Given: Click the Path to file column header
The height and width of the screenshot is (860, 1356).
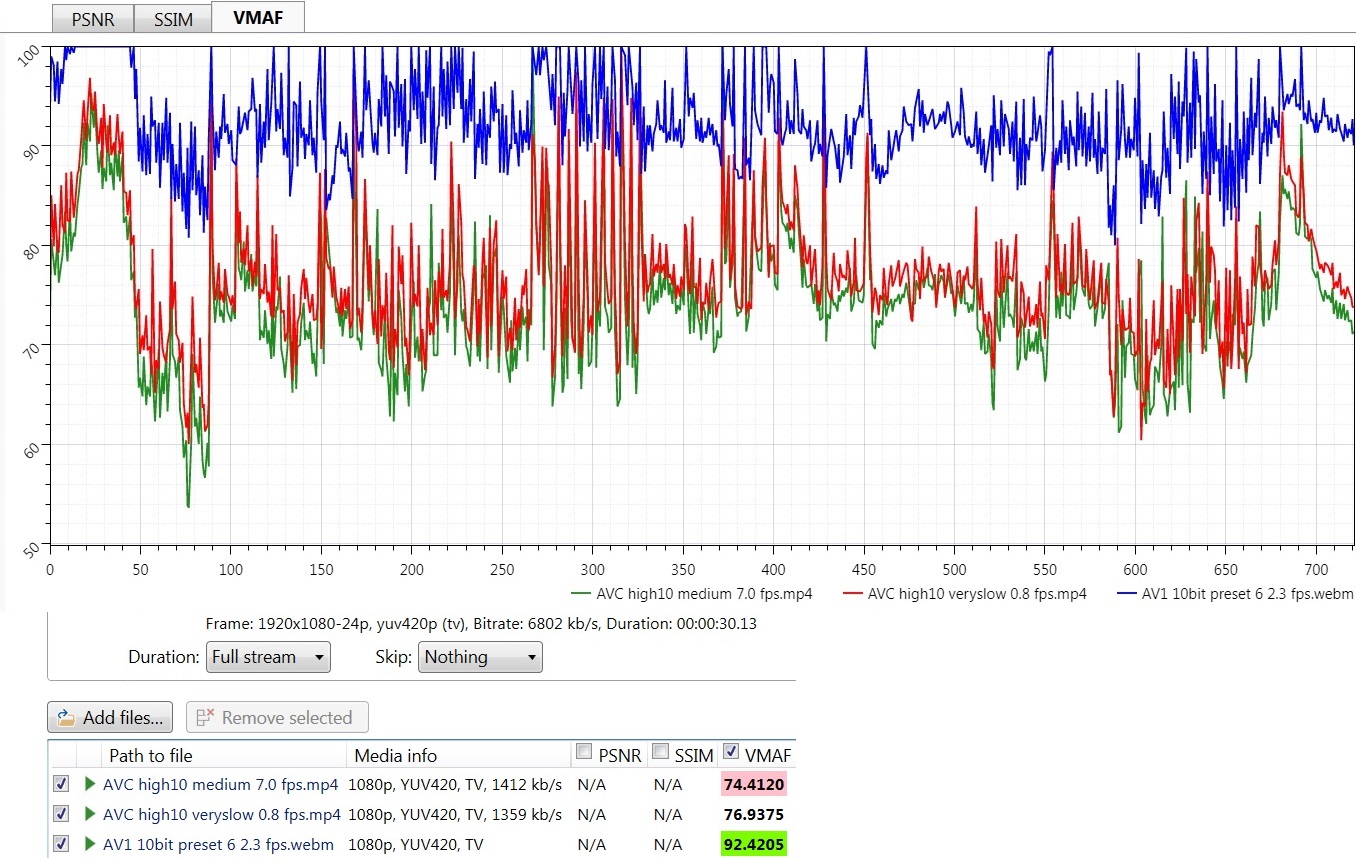Looking at the screenshot, I should (x=150, y=755).
